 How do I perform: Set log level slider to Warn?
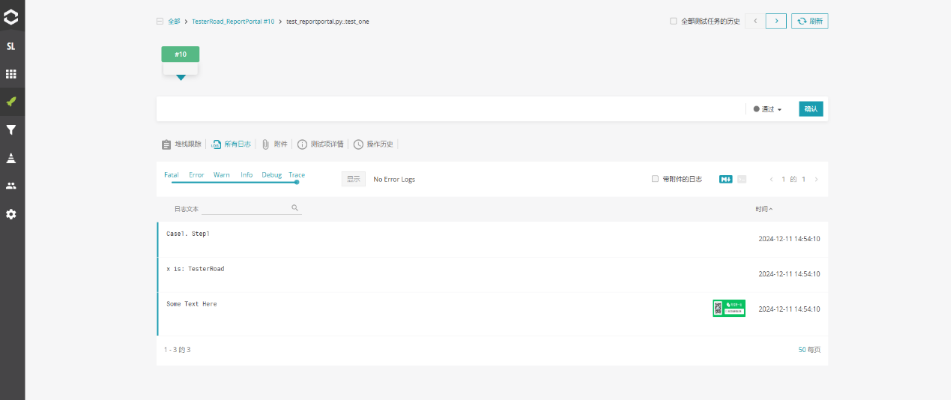click(x=221, y=175)
